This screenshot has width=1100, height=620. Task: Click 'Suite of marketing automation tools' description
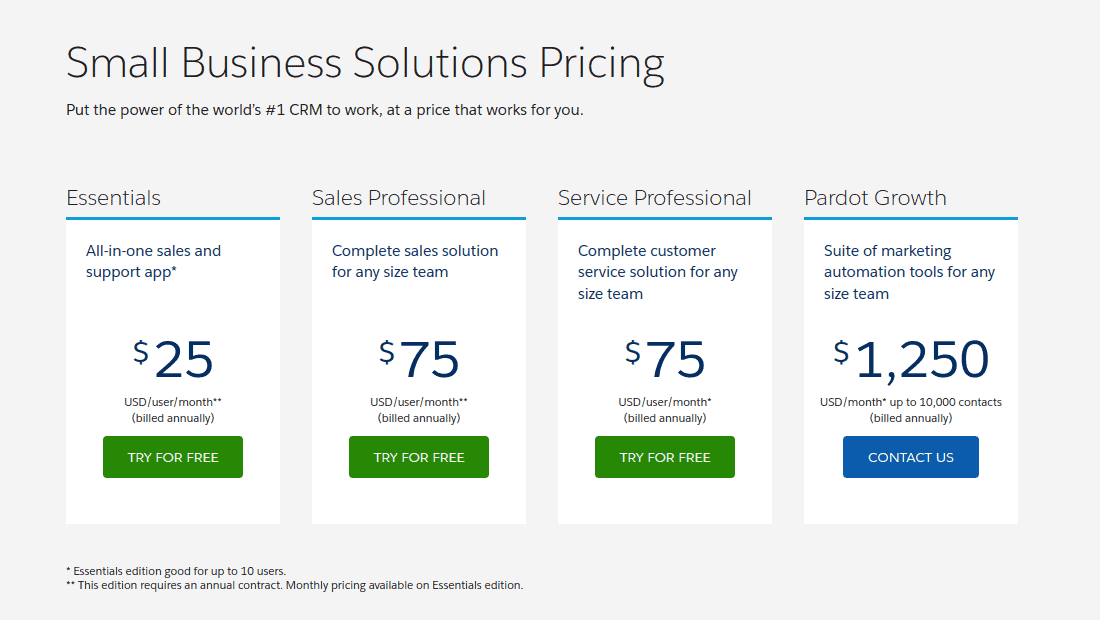(x=909, y=272)
